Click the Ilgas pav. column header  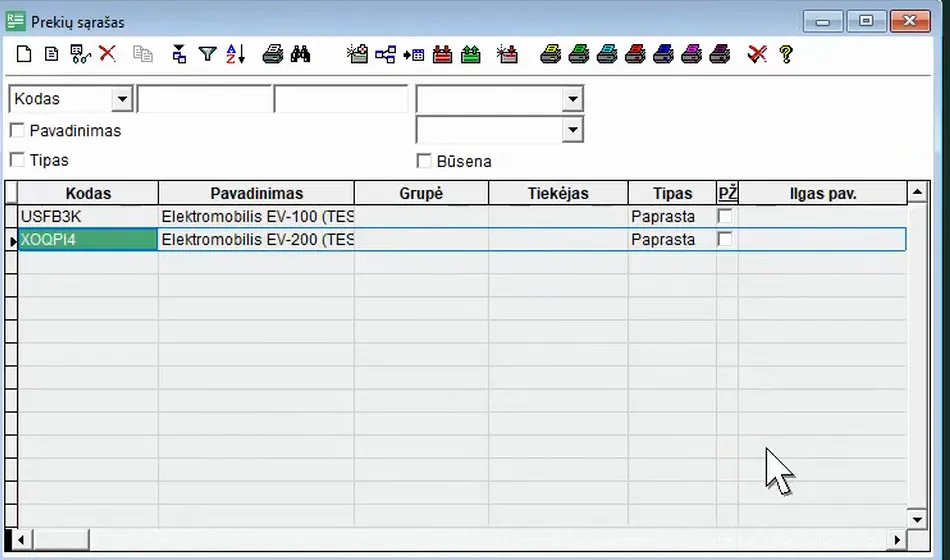(823, 193)
